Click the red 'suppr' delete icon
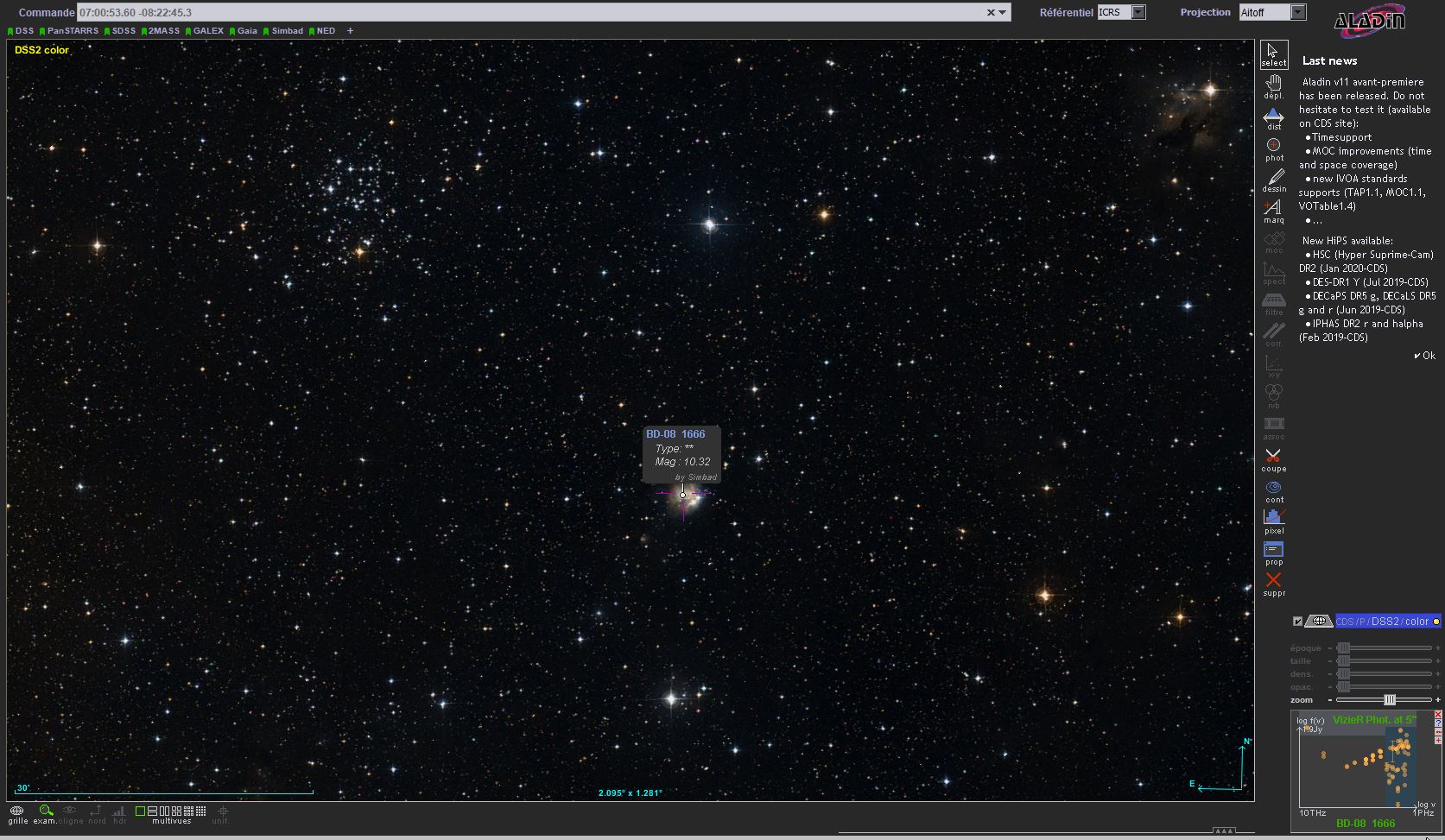1445x840 pixels. pos(1273,582)
